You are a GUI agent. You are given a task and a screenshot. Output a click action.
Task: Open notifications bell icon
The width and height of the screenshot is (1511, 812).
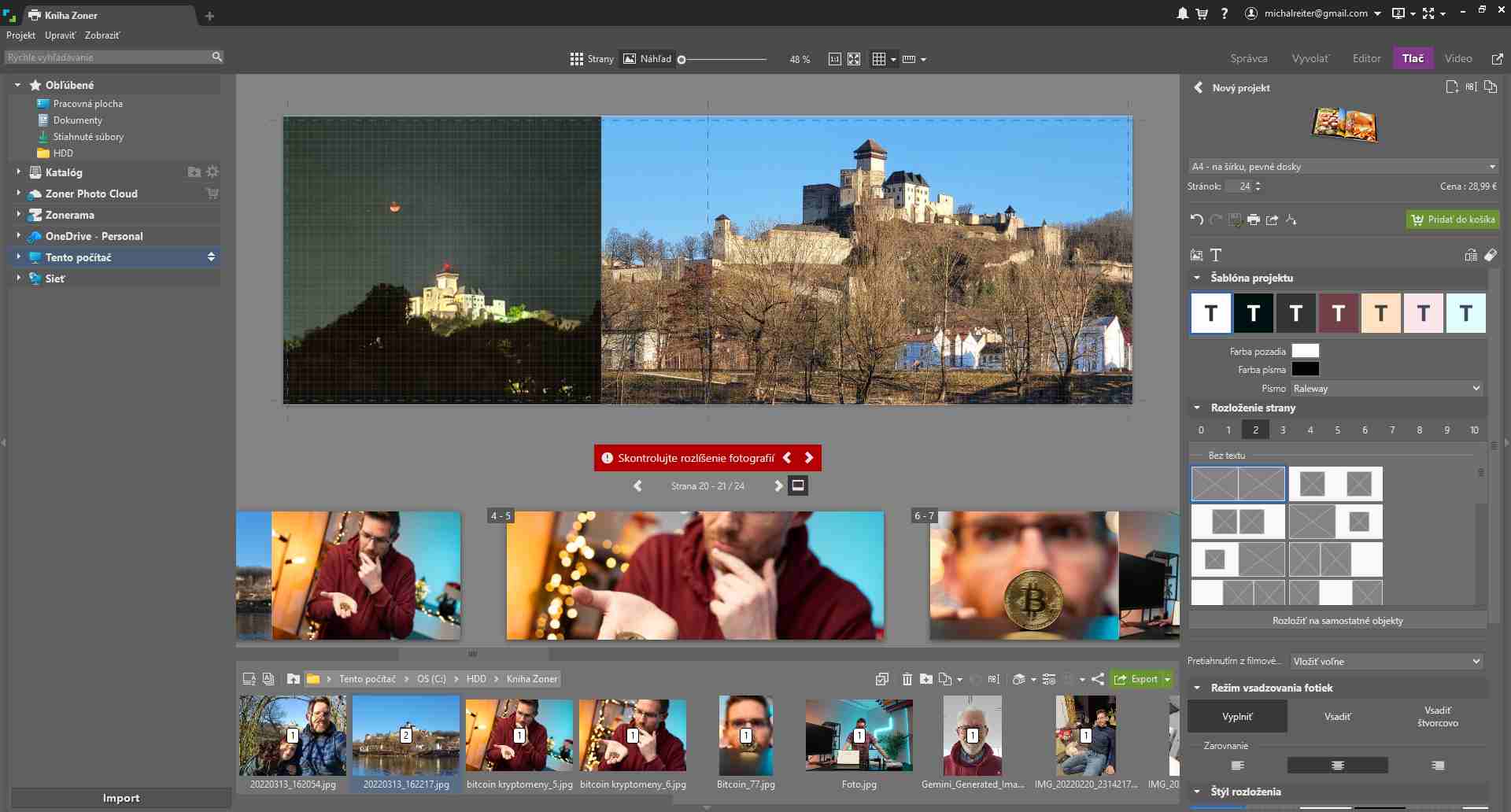click(1182, 13)
